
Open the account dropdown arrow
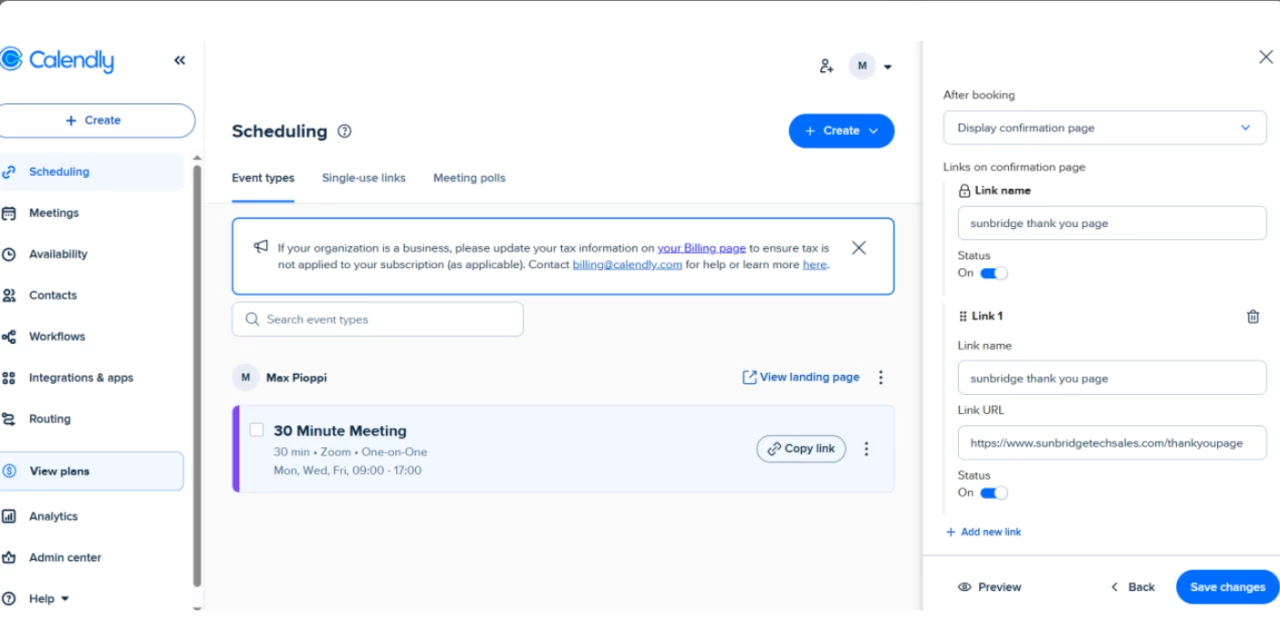(x=888, y=67)
